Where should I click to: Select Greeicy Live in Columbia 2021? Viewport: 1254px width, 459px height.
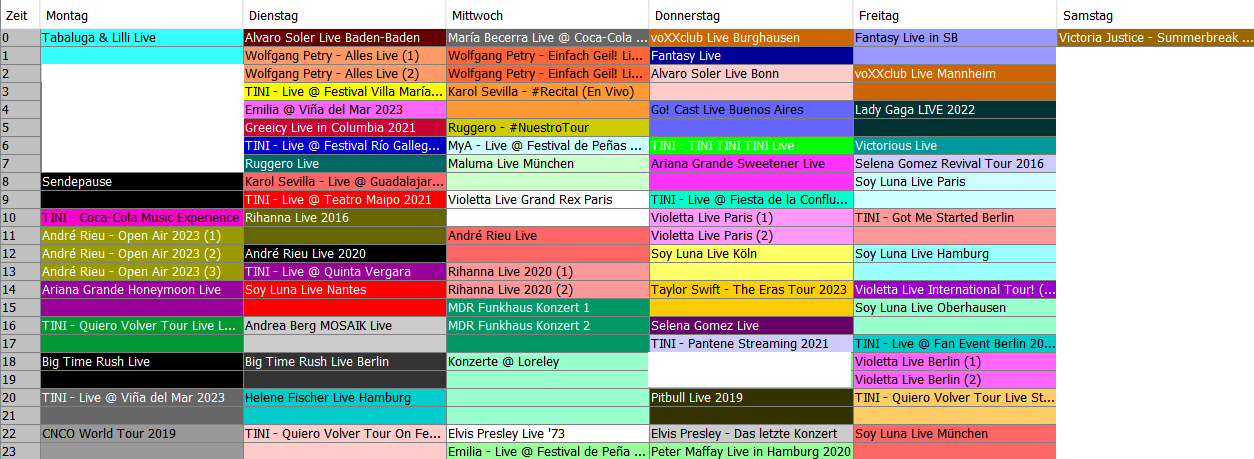[x=344, y=128]
